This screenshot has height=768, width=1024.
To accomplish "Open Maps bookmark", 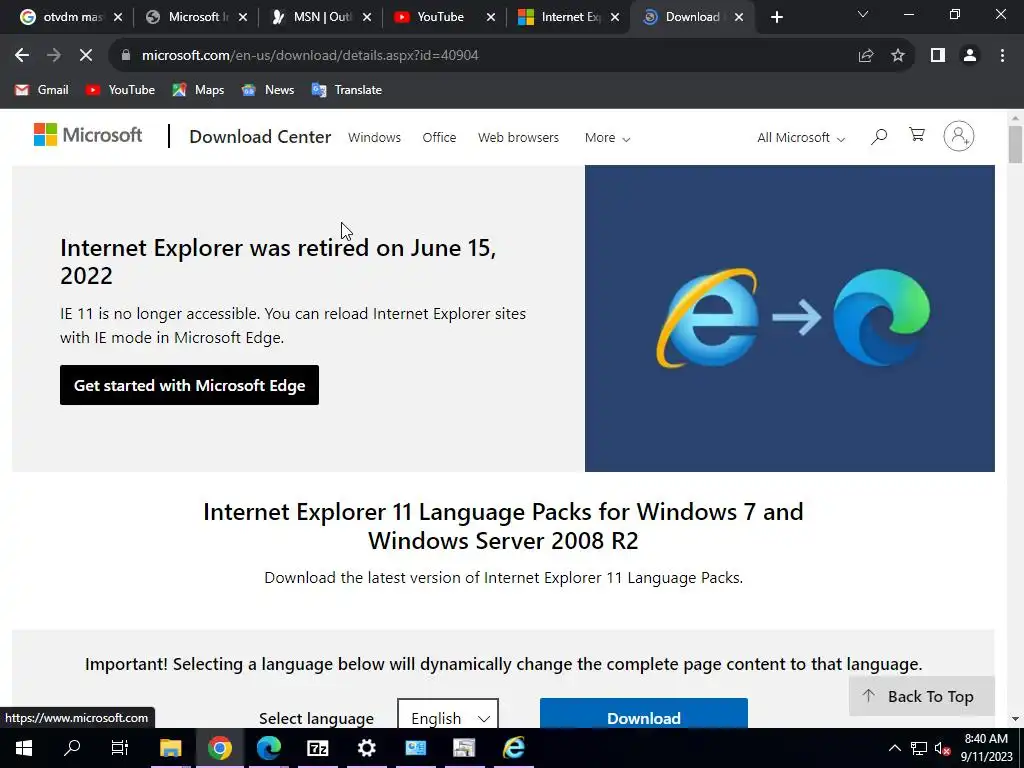I will pyautogui.click(x=198, y=90).
